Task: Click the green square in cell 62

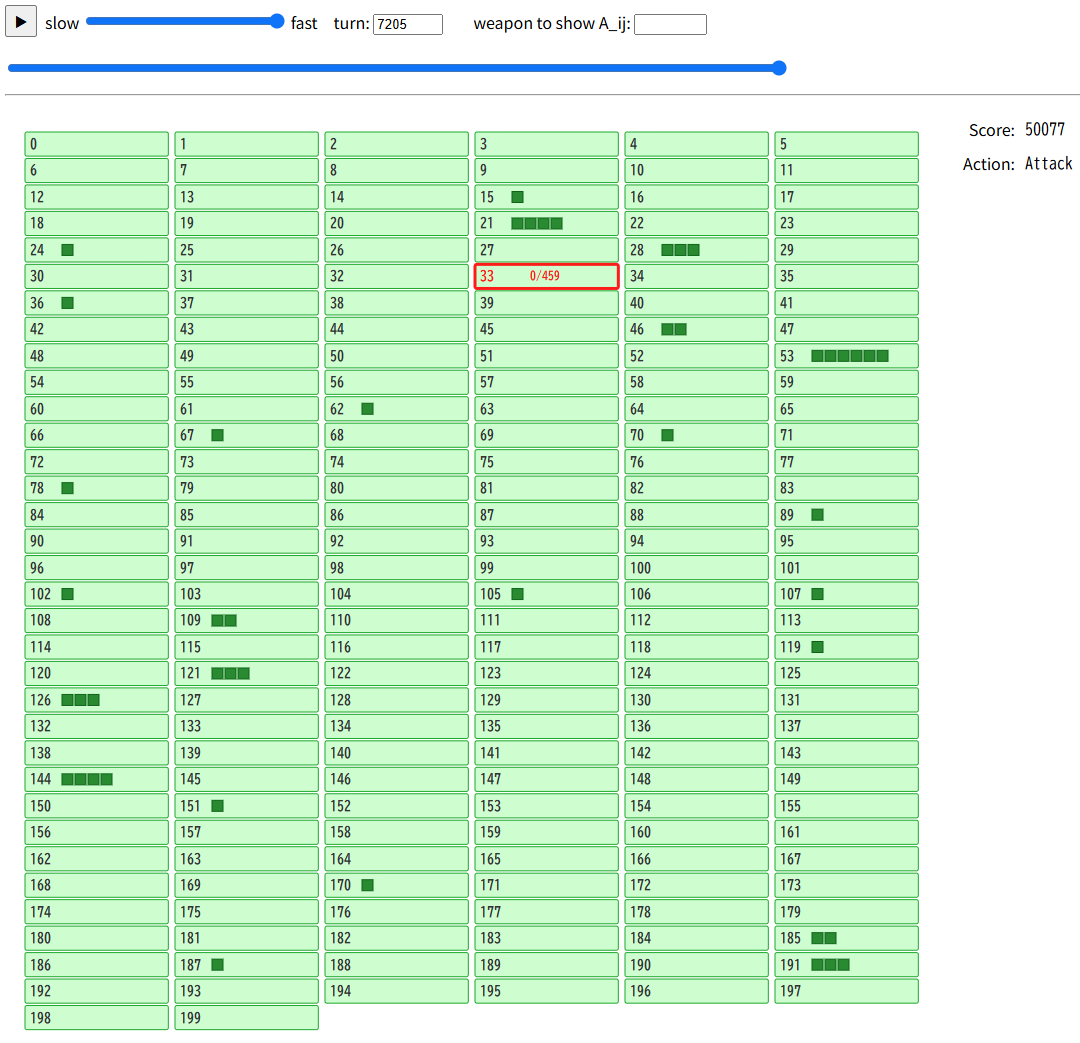Action: (x=368, y=409)
